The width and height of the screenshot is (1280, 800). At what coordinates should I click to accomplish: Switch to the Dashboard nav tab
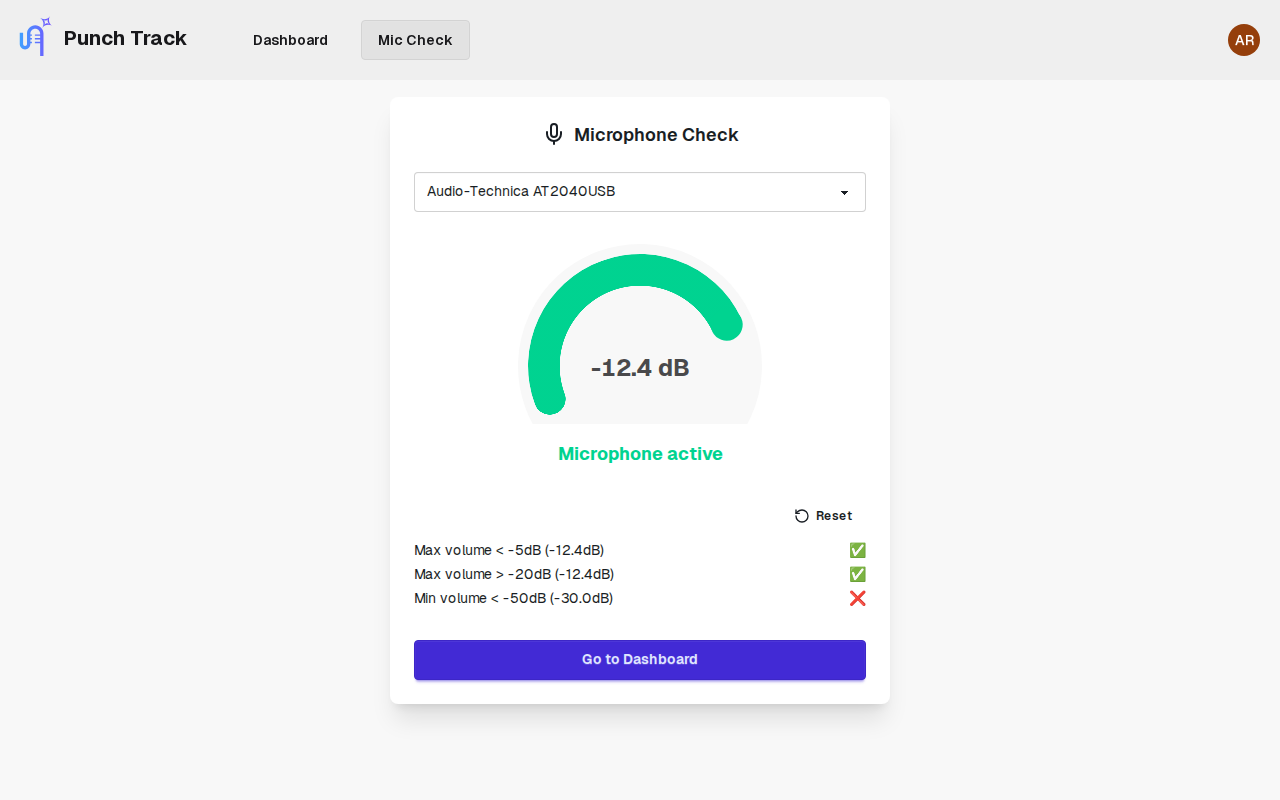pos(290,40)
